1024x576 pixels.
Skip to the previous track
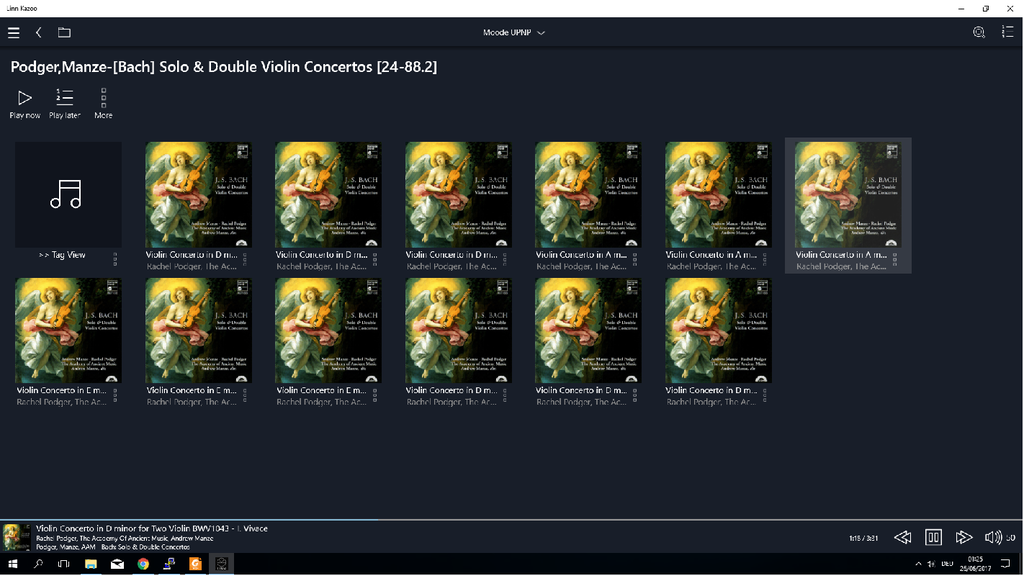click(x=902, y=537)
